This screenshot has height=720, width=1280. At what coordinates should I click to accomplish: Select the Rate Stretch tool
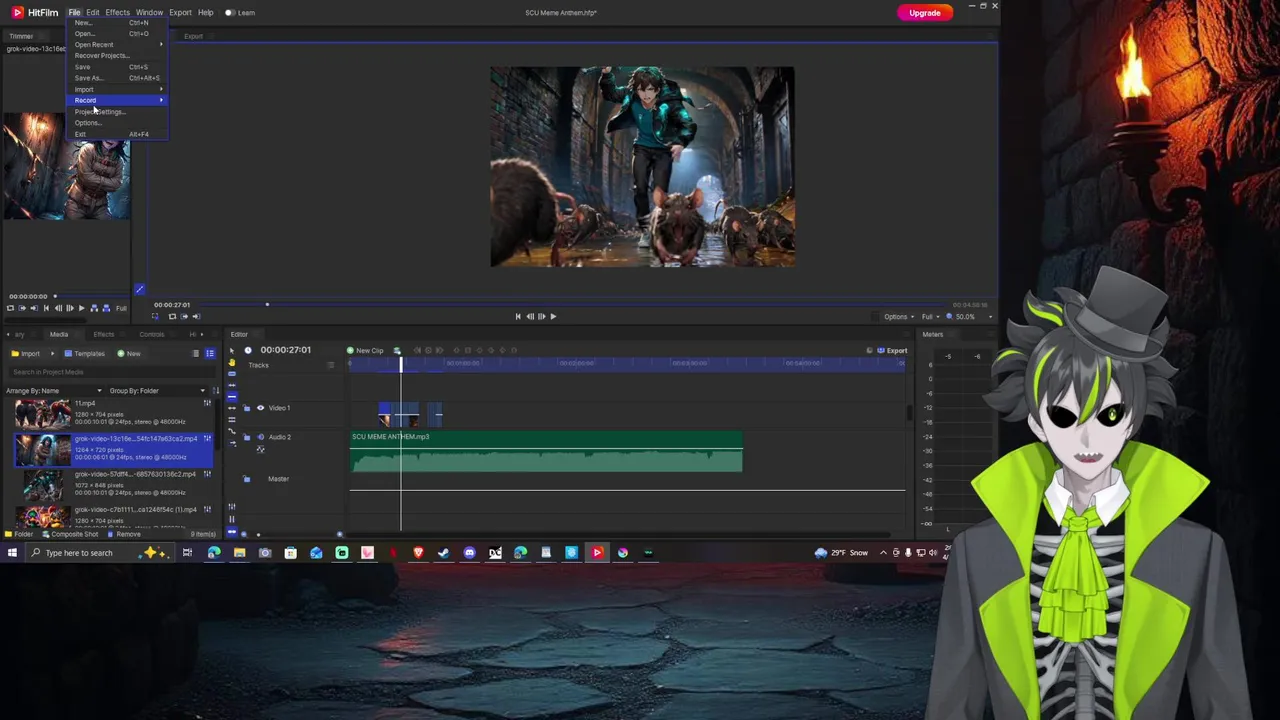[x=232, y=443]
